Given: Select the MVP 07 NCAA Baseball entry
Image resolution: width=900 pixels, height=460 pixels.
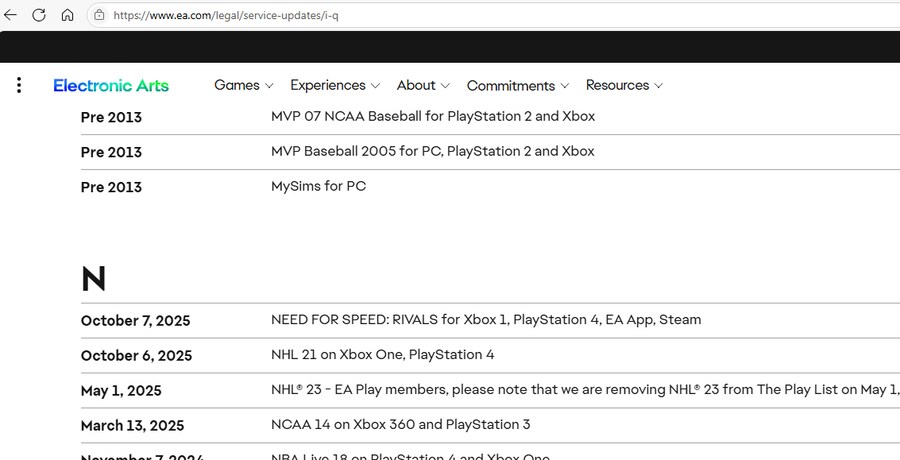Looking at the screenshot, I should (x=432, y=117).
